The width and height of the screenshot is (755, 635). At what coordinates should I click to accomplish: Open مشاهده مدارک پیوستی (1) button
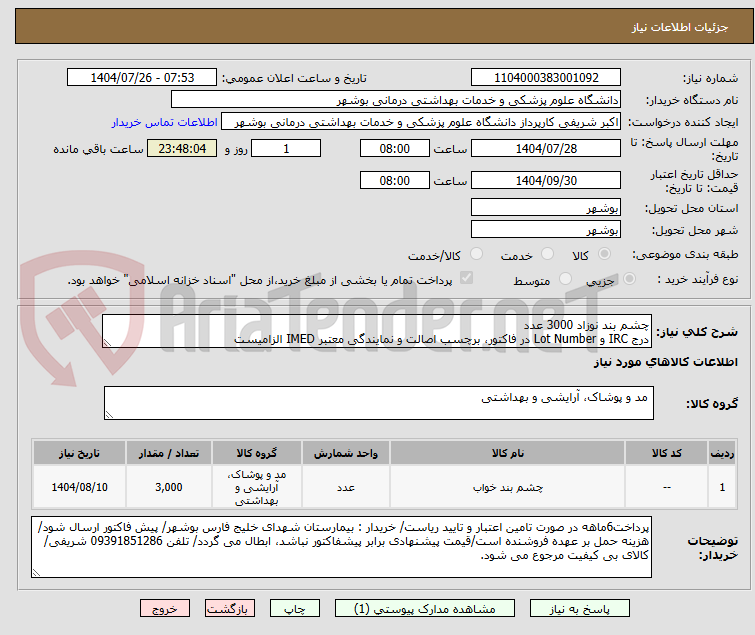click(x=425, y=609)
